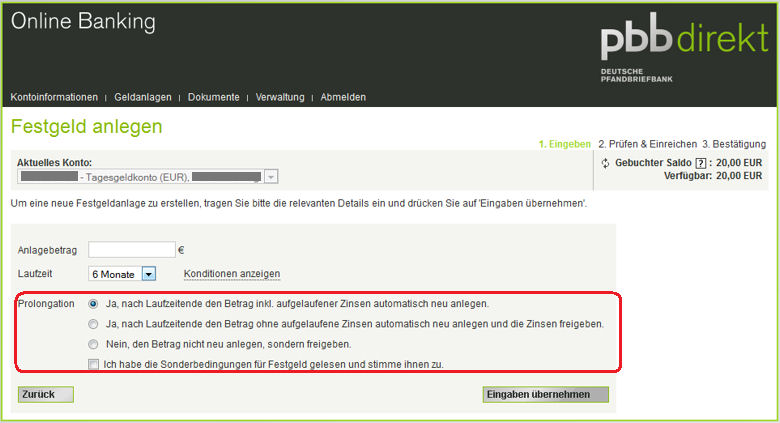Click into the Anlagebetrag amount field
This screenshot has height=423, width=780.
(132, 250)
